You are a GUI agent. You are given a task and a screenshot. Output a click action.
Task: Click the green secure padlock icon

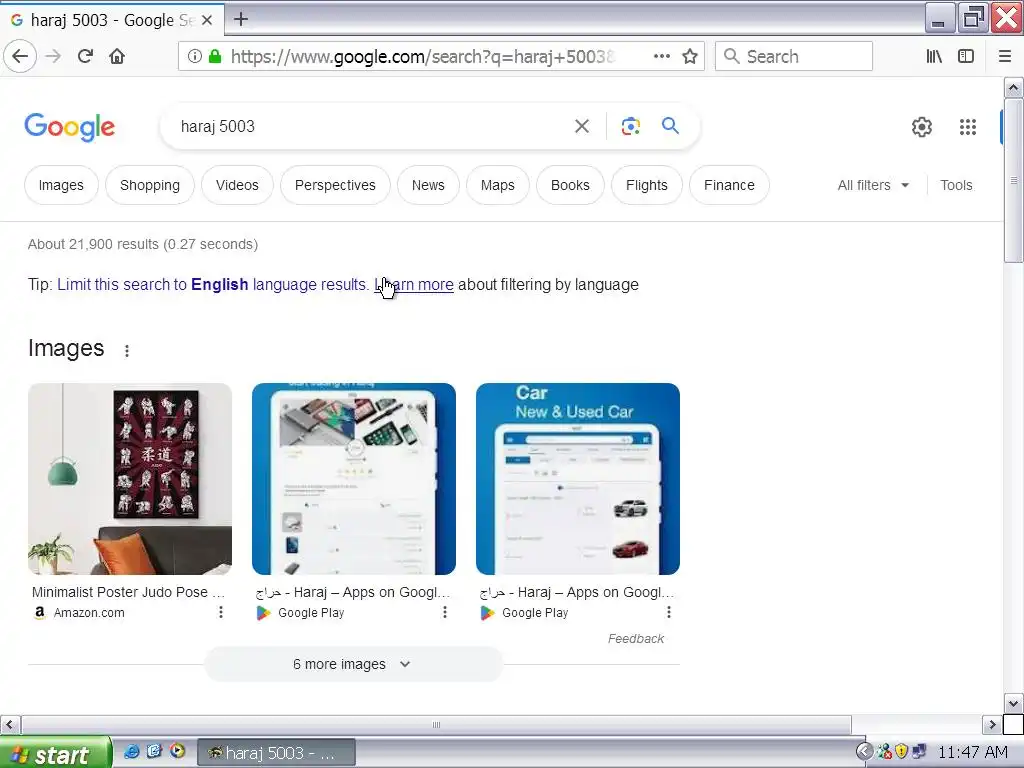pyautogui.click(x=214, y=56)
